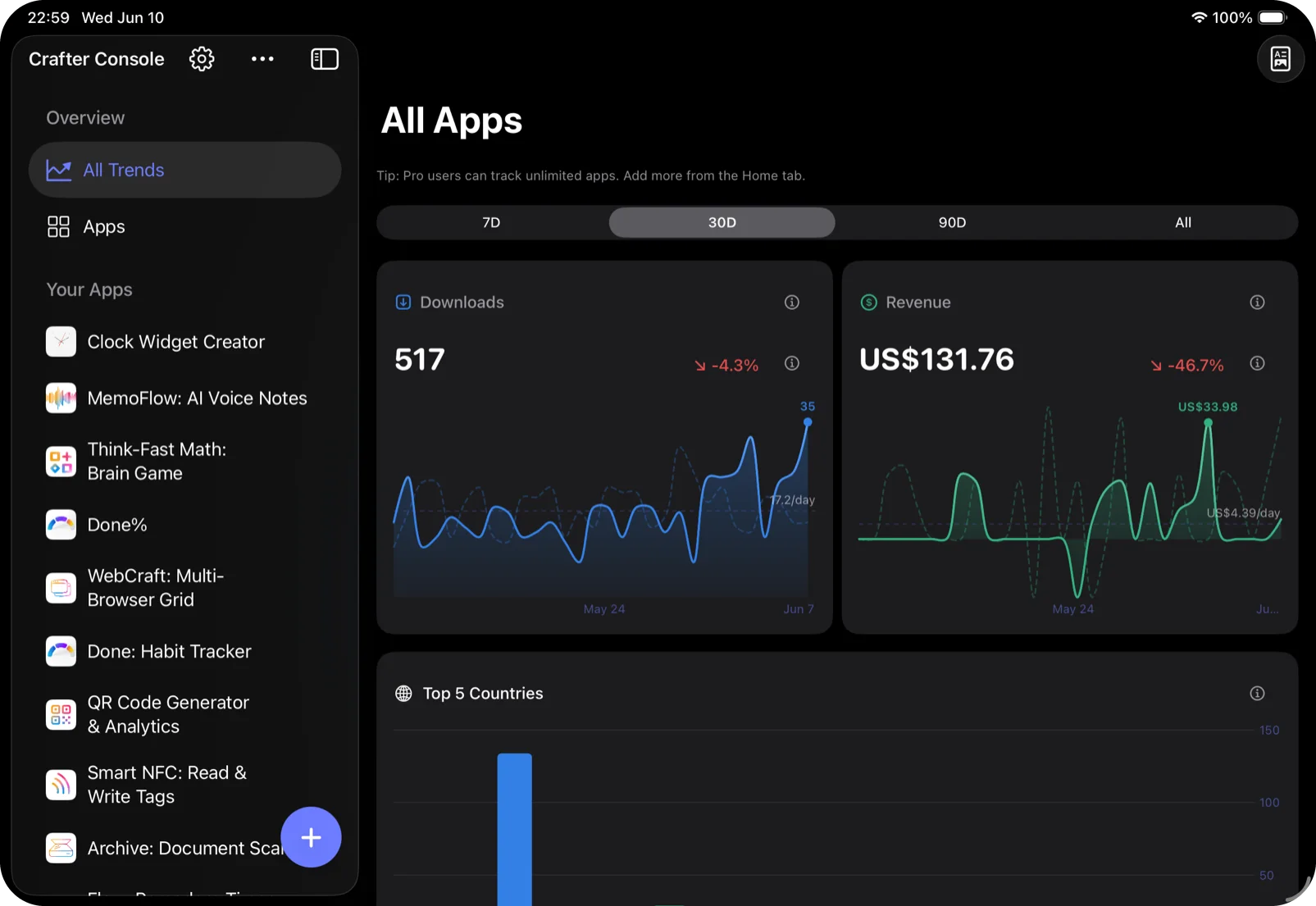The width and height of the screenshot is (1316, 906).
Task: Switch to the All time range
Action: [1183, 223]
